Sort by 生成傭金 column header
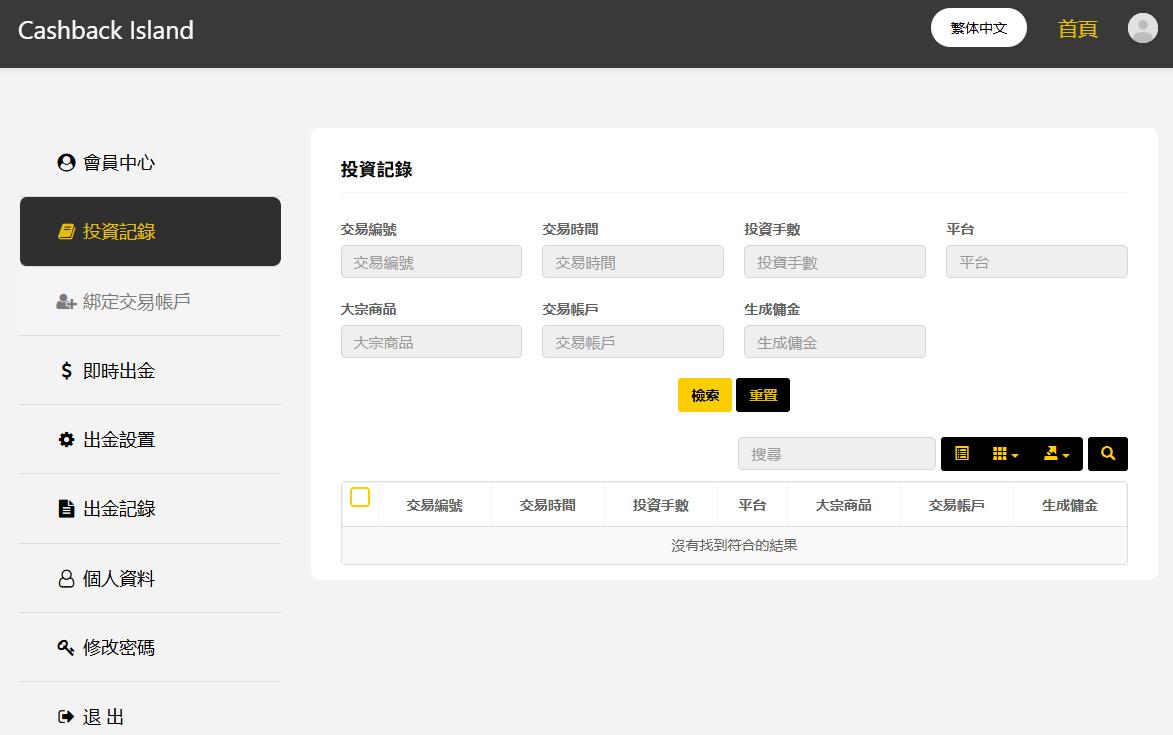 (x=1070, y=505)
